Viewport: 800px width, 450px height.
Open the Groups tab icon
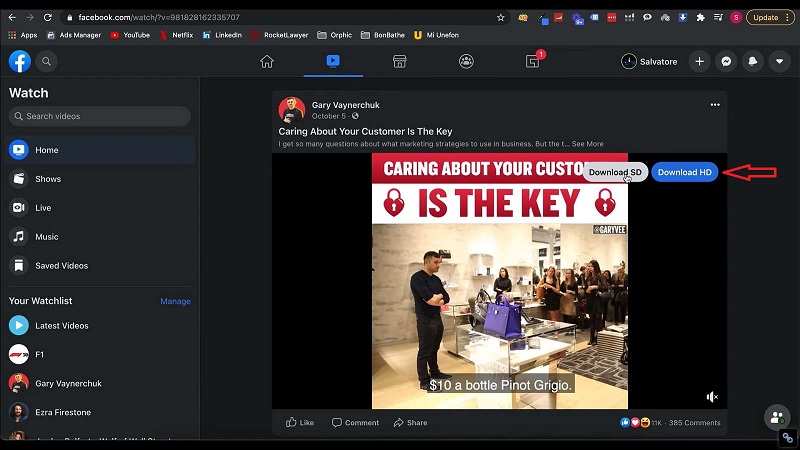point(466,61)
